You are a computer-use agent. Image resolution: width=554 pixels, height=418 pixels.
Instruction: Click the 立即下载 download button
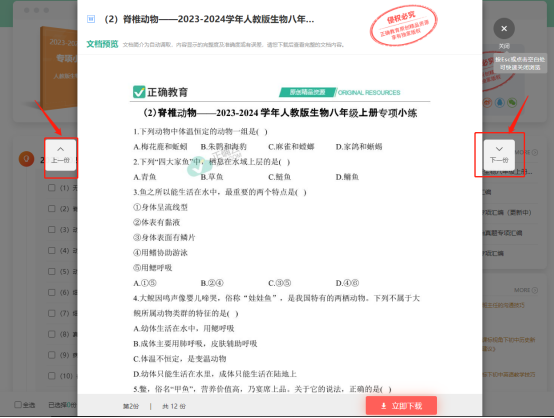pyautogui.click(x=401, y=406)
